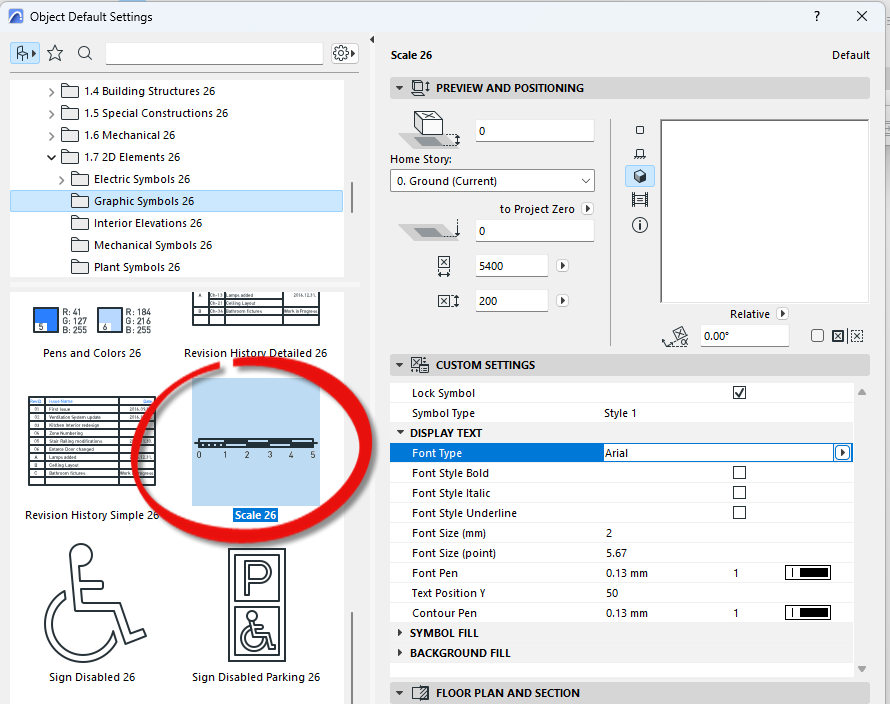Select the side elevation preview icon
The image size is (890, 704).
640,154
